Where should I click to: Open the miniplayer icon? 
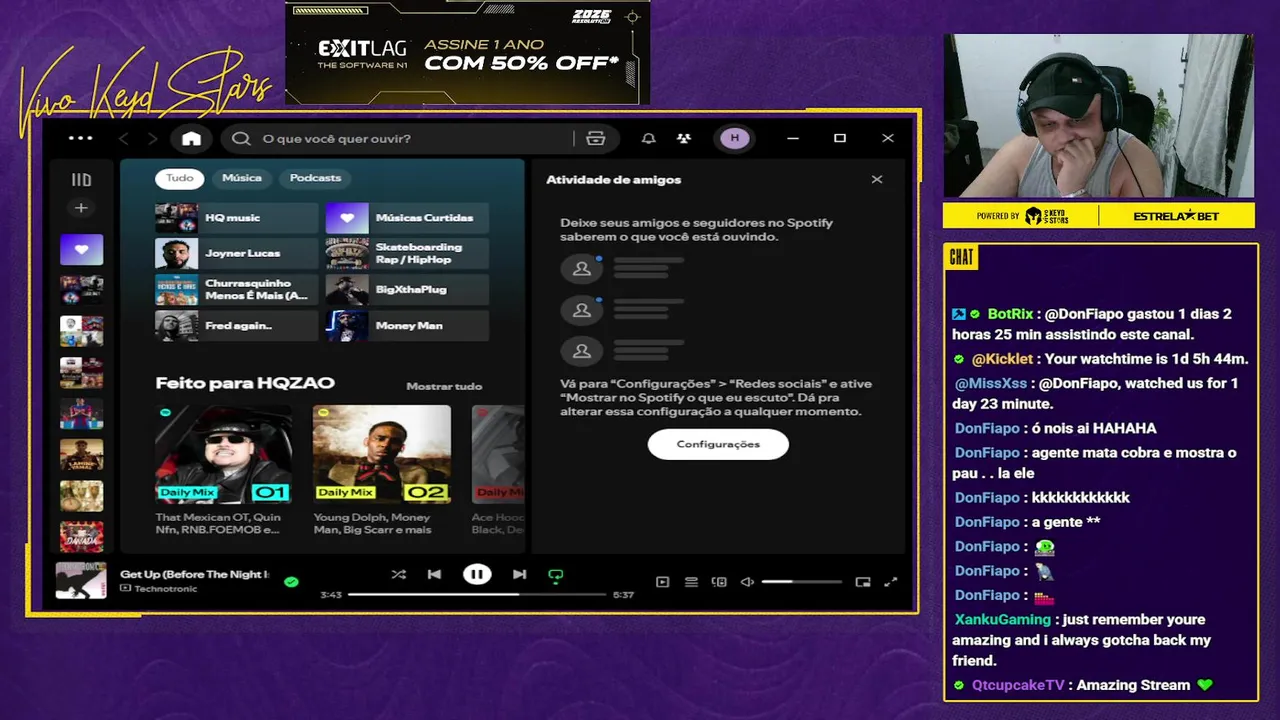click(863, 582)
